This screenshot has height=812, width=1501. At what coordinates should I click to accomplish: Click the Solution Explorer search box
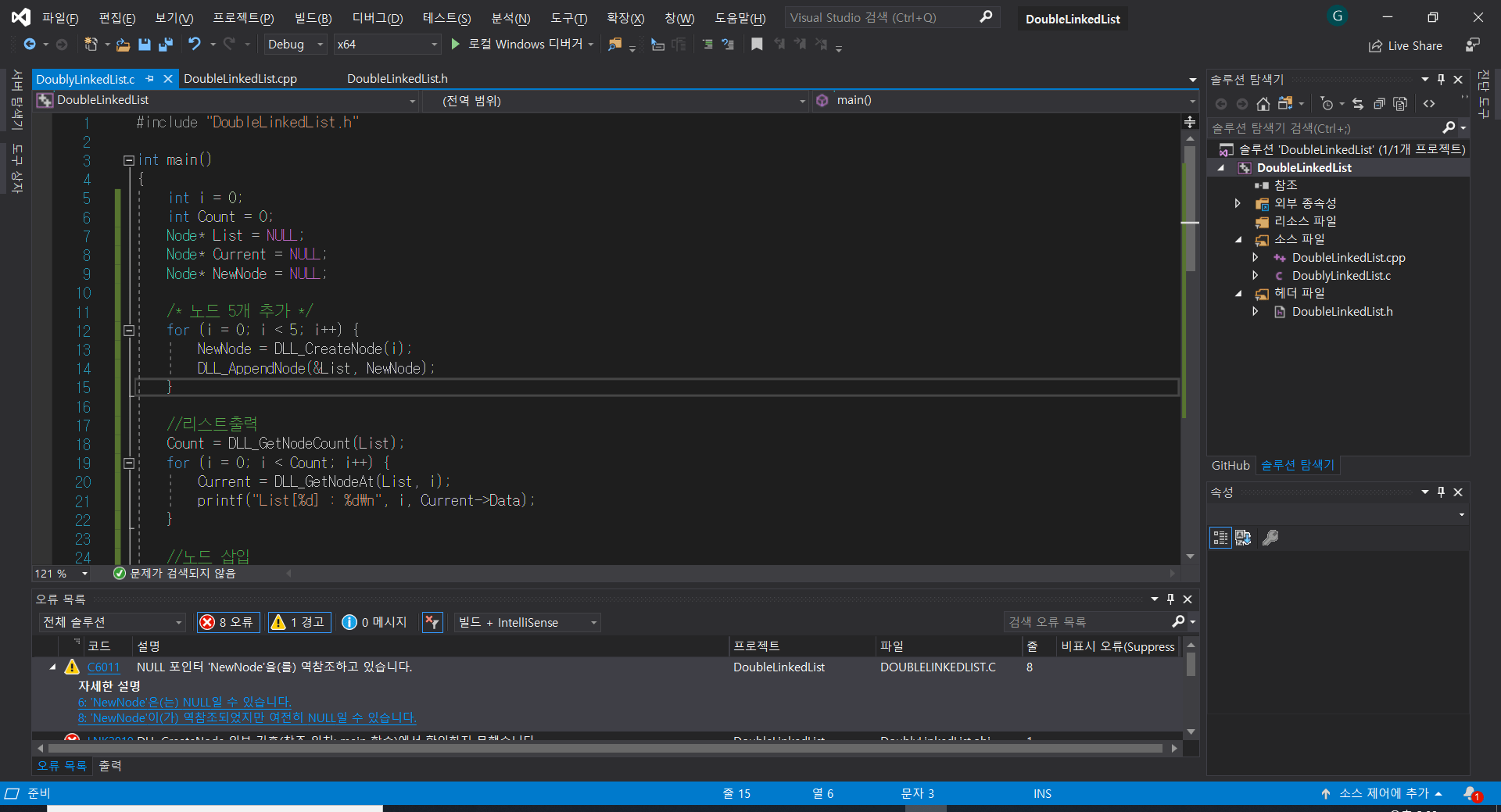1329,127
